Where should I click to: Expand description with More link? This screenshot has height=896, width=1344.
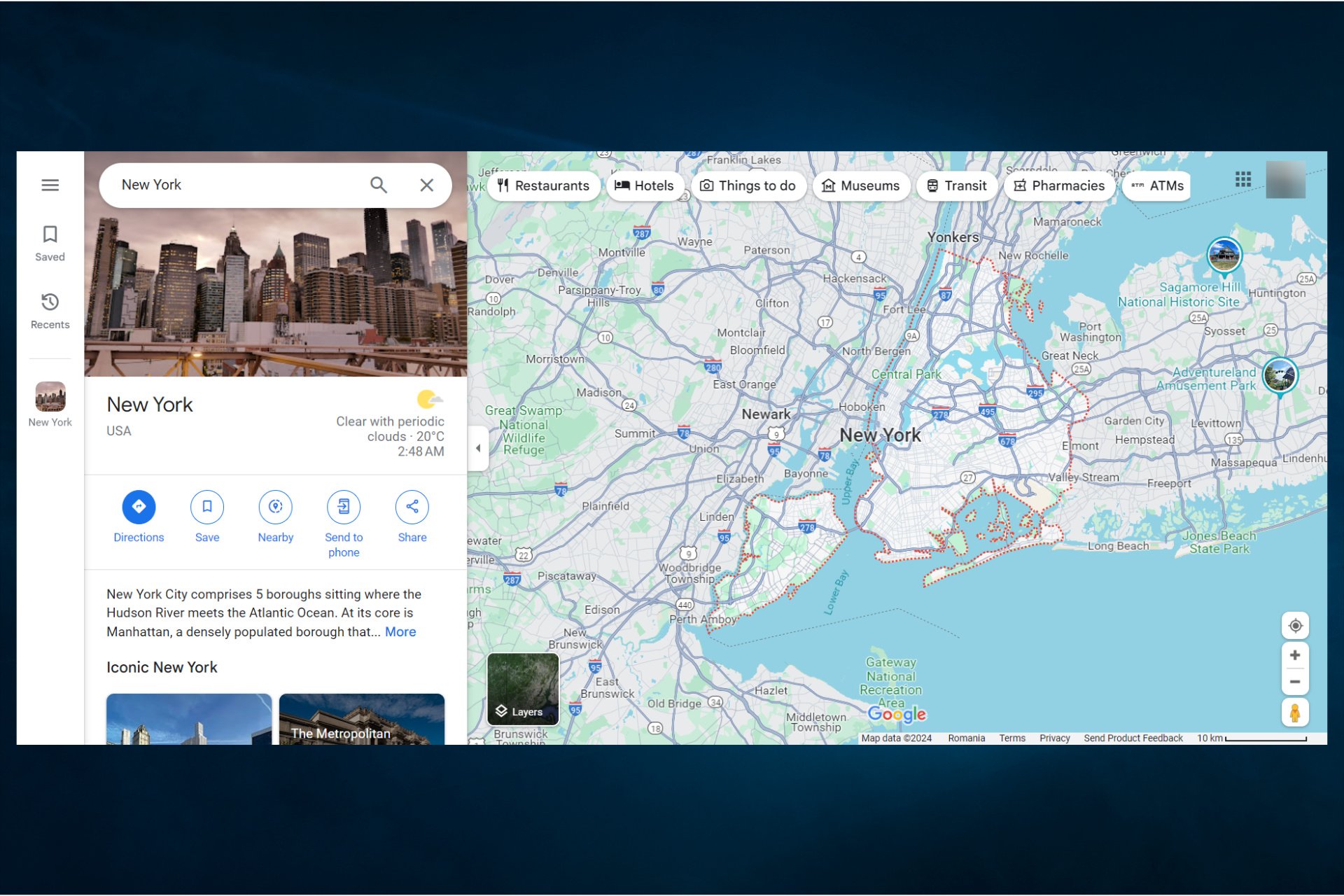(x=400, y=631)
